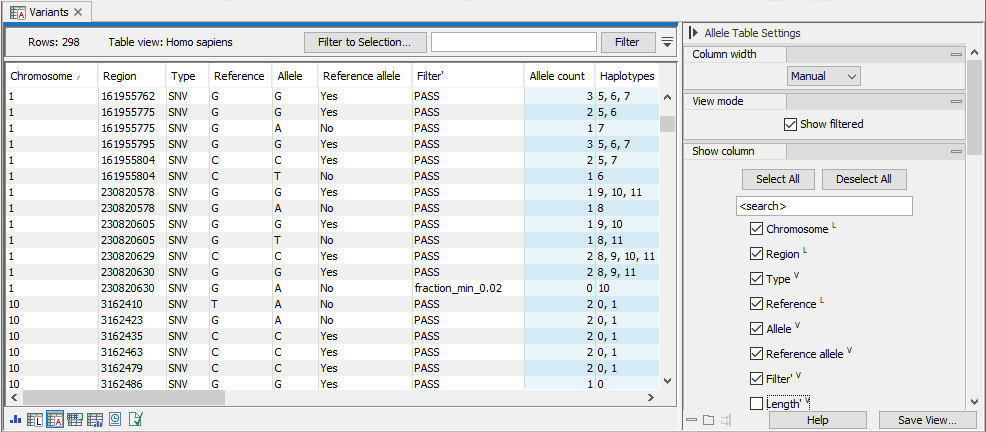Show the history clock icon view

115,419
